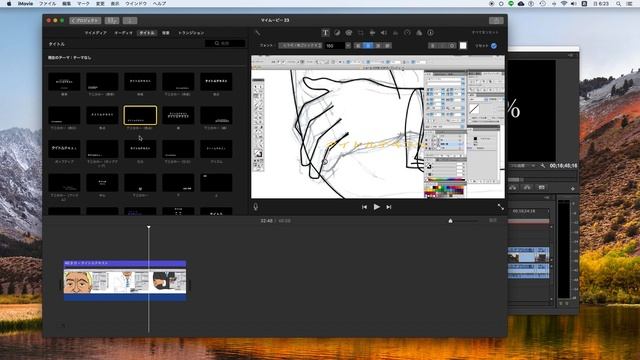Click the voiceover microphone icon

click(256, 207)
